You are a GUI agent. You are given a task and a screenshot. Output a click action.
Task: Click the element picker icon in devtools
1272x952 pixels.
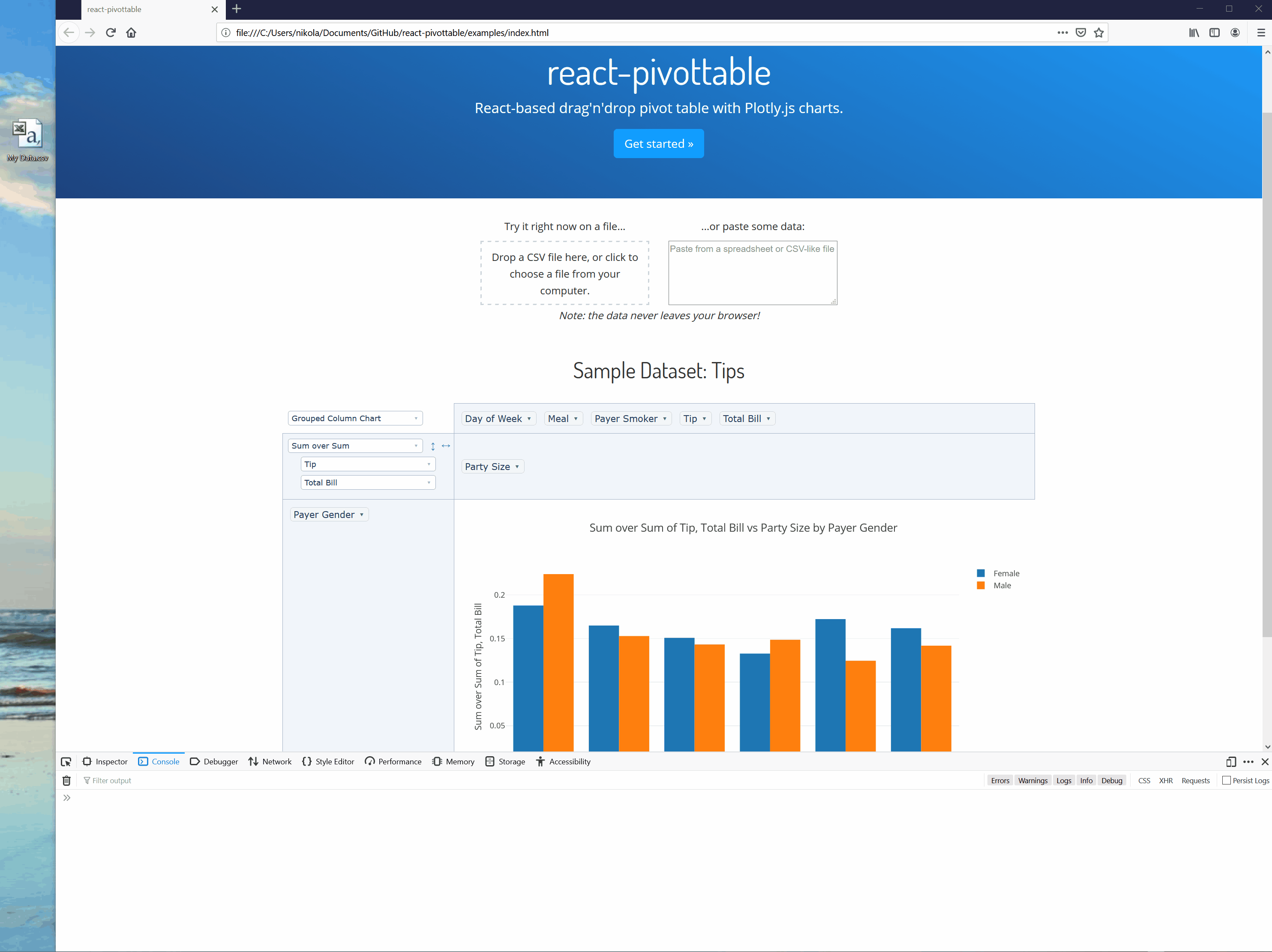66,762
